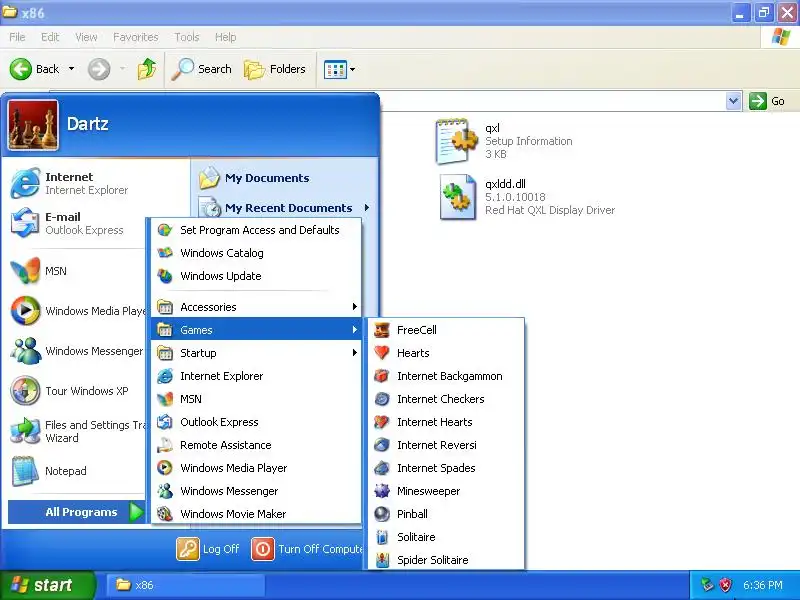
Task: Expand the Startup submenu arrow
Action: tap(355, 353)
